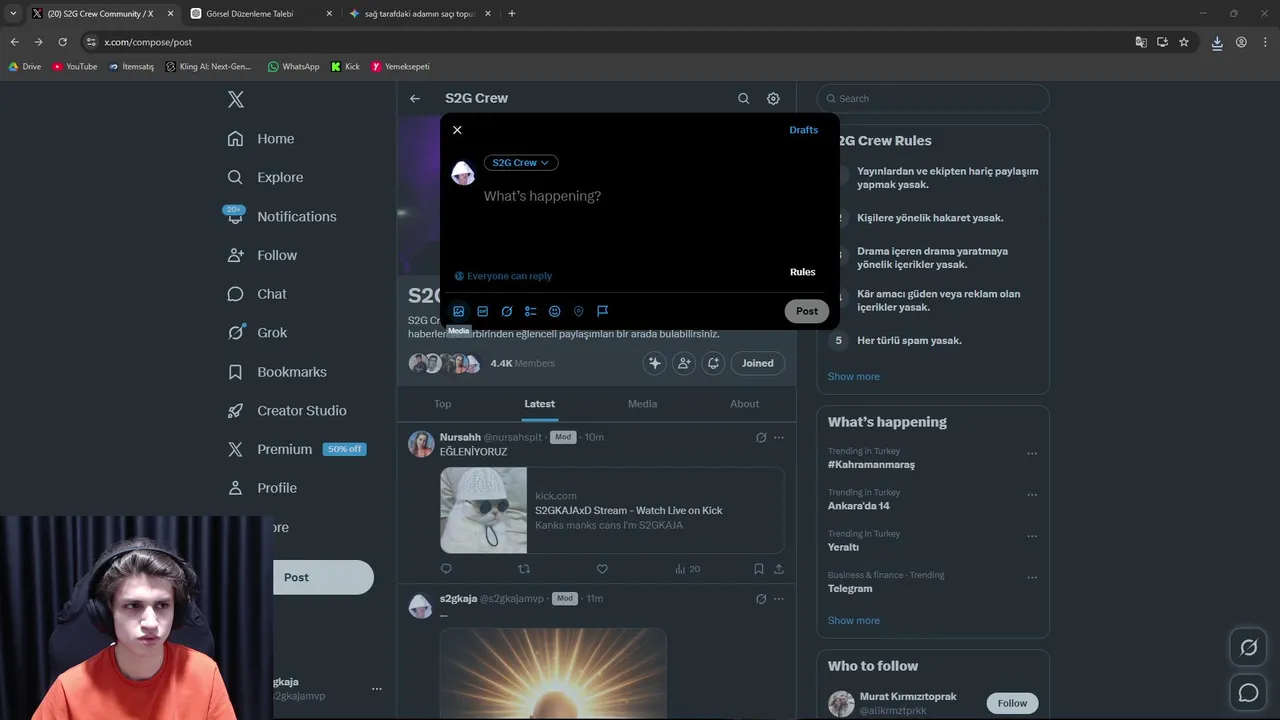Screen dimensions: 1280x720
Task: Open Bookmarks in the sidebar
Action: [x=279, y=372]
